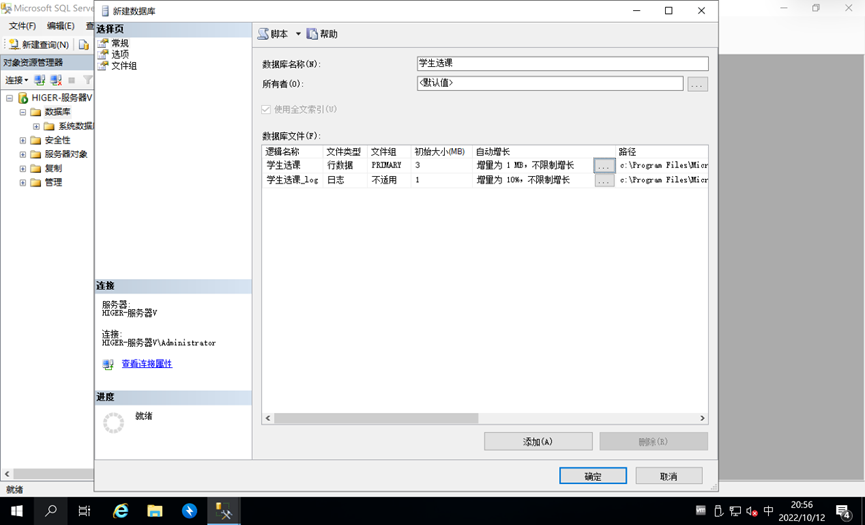Click the 取消 button

coord(669,476)
